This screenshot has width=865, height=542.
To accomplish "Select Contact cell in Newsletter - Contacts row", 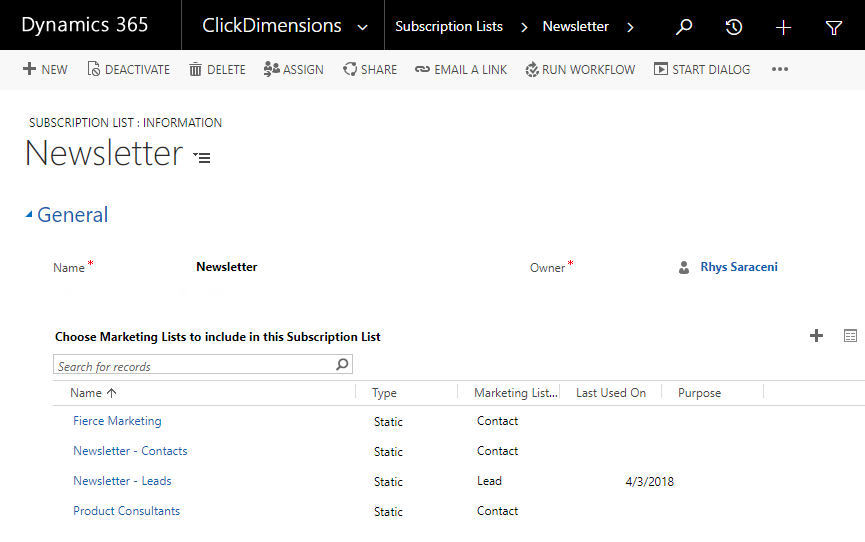I will (498, 451).
